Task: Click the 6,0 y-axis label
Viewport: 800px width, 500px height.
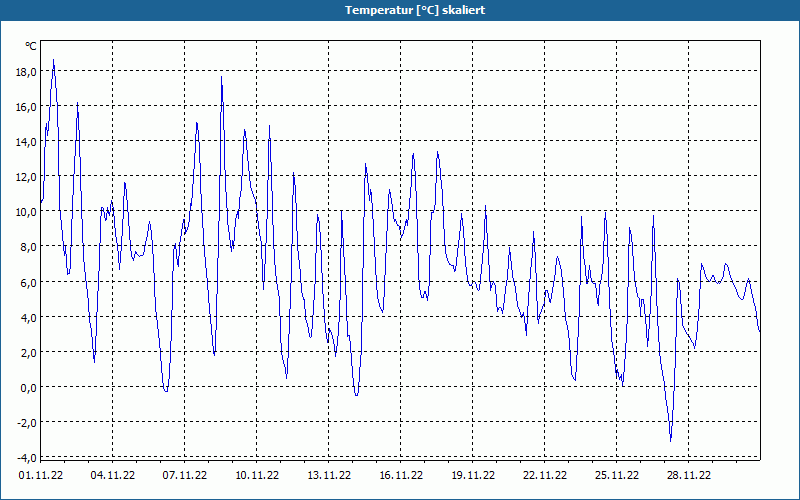Action: click(29, 282)
